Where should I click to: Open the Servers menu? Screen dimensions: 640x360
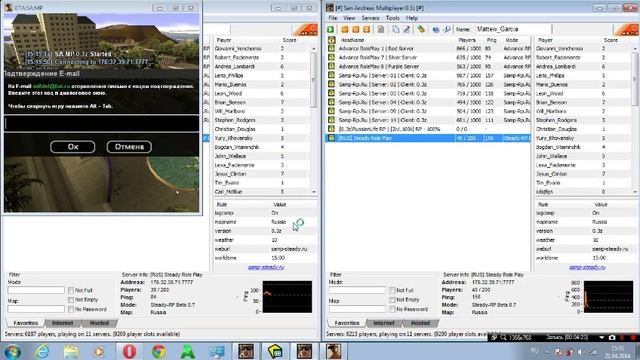point(370,18)
